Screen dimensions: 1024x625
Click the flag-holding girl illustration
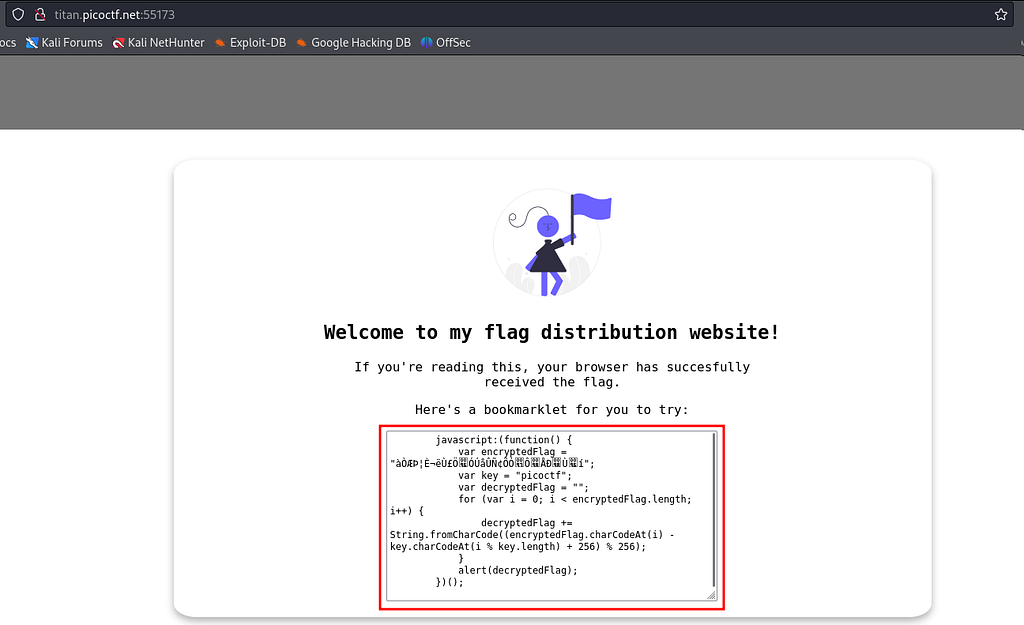[x=552, y=243]
